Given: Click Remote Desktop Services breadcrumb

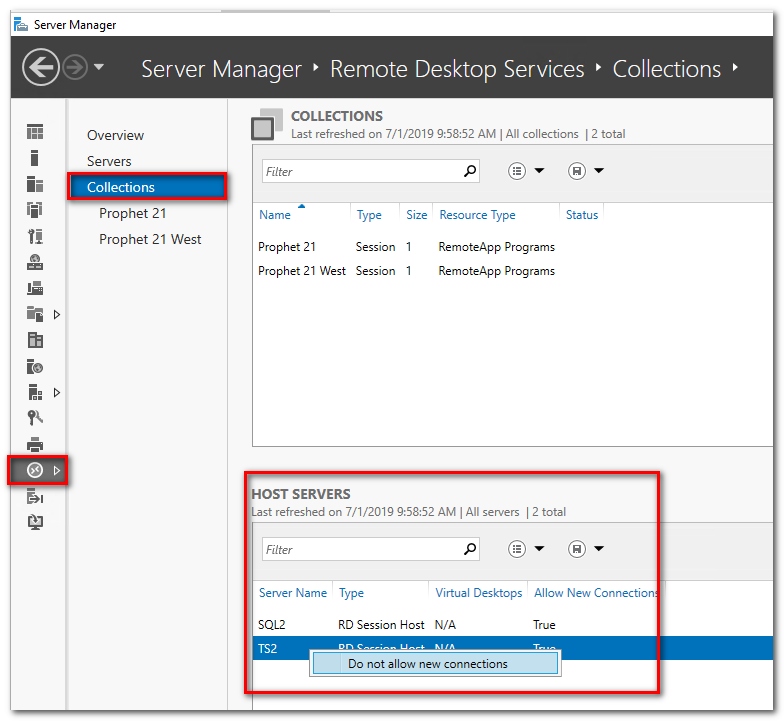Looking at the screenshot, I should pos(457,69).
